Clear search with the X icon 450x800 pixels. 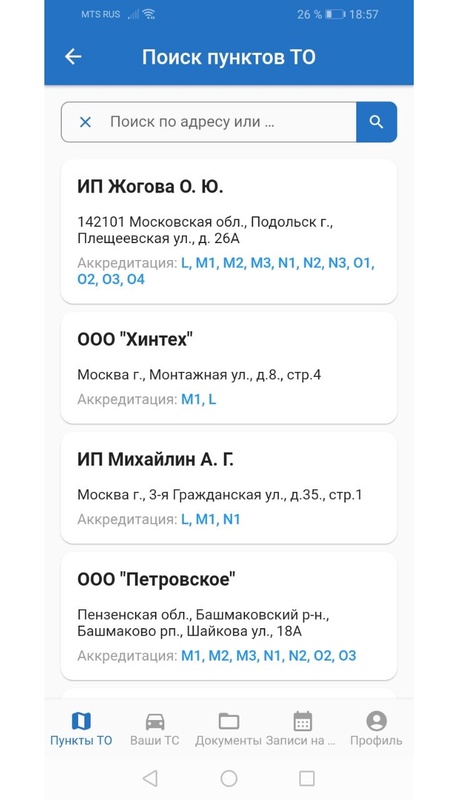[85, 122]
